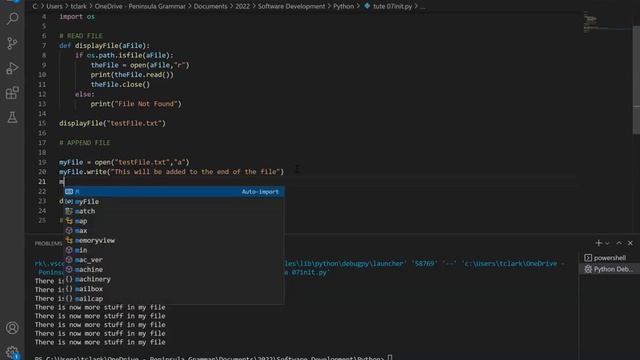Choose max from autocomplete list
Image resolution: width=640 pixels, height=360 pixels.
tap(174, 231)
